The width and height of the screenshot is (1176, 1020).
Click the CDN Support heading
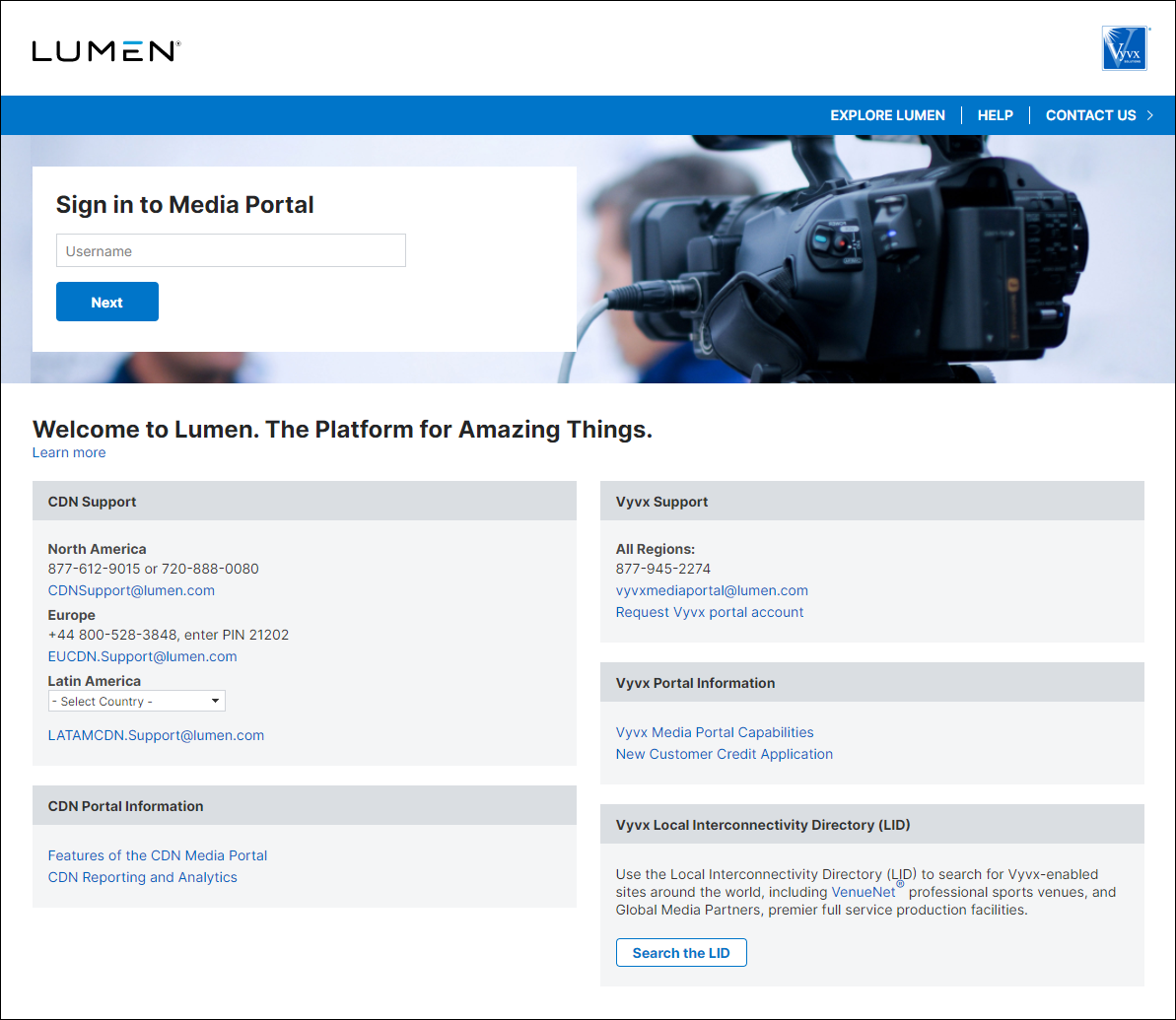[93, 502]
